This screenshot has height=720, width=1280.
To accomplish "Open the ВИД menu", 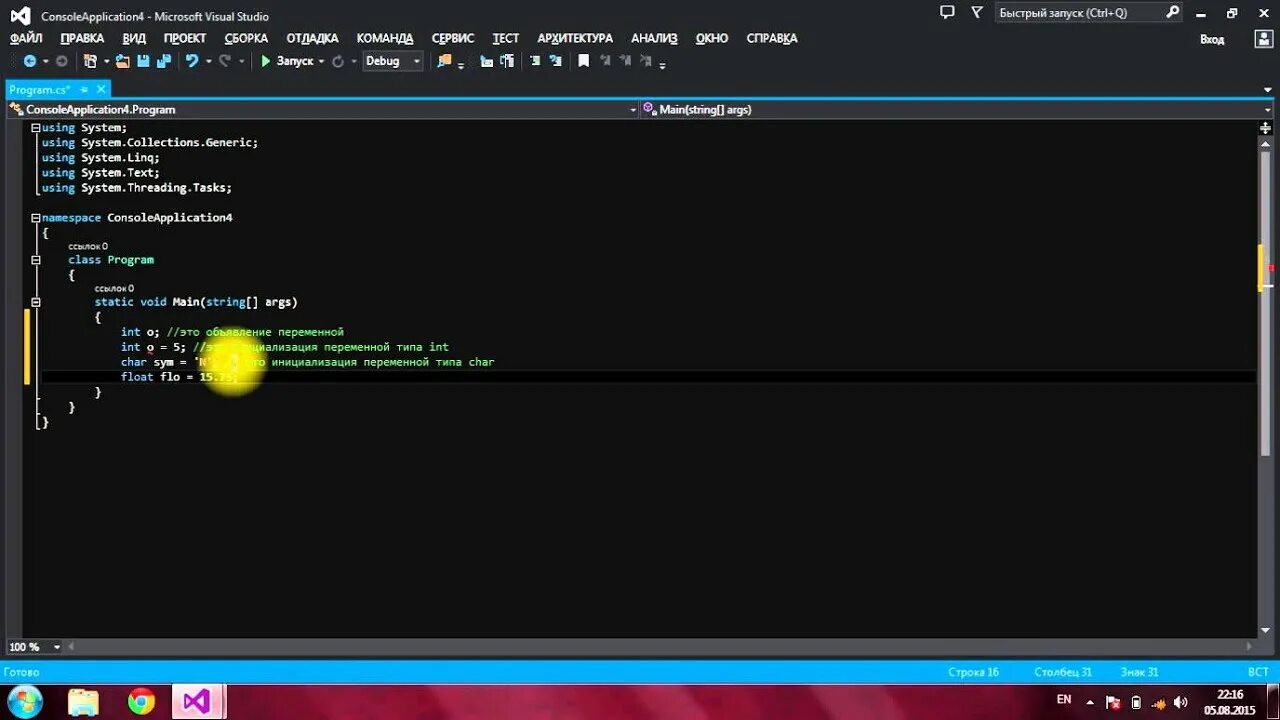I will pos(134,38).
